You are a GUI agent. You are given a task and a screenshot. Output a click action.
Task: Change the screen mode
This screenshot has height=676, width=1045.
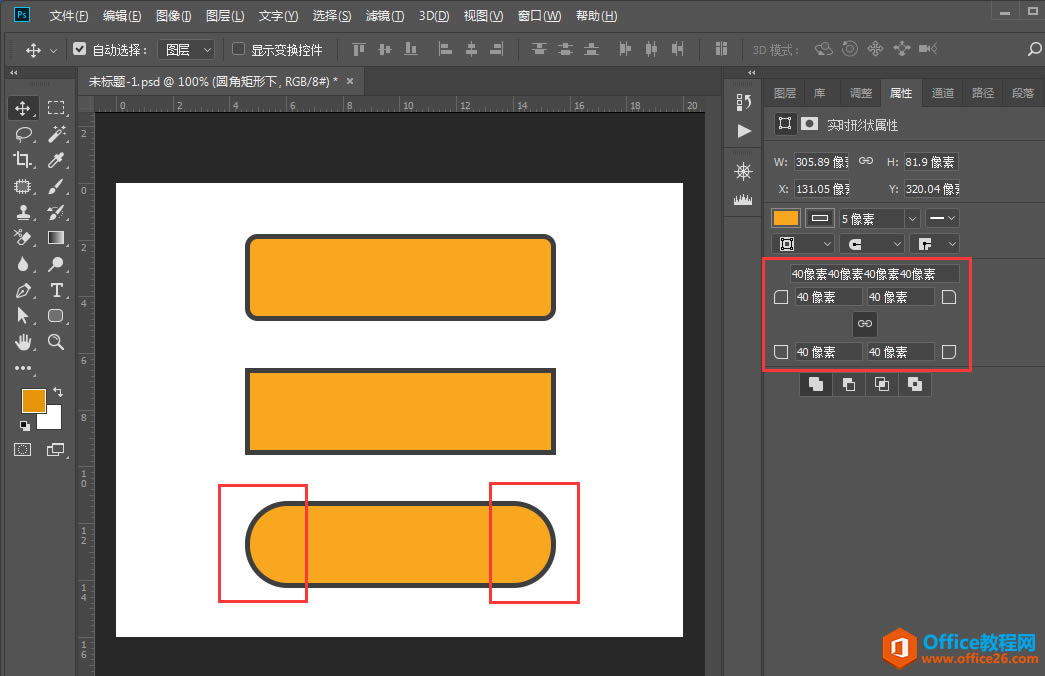tap(56, 449)
